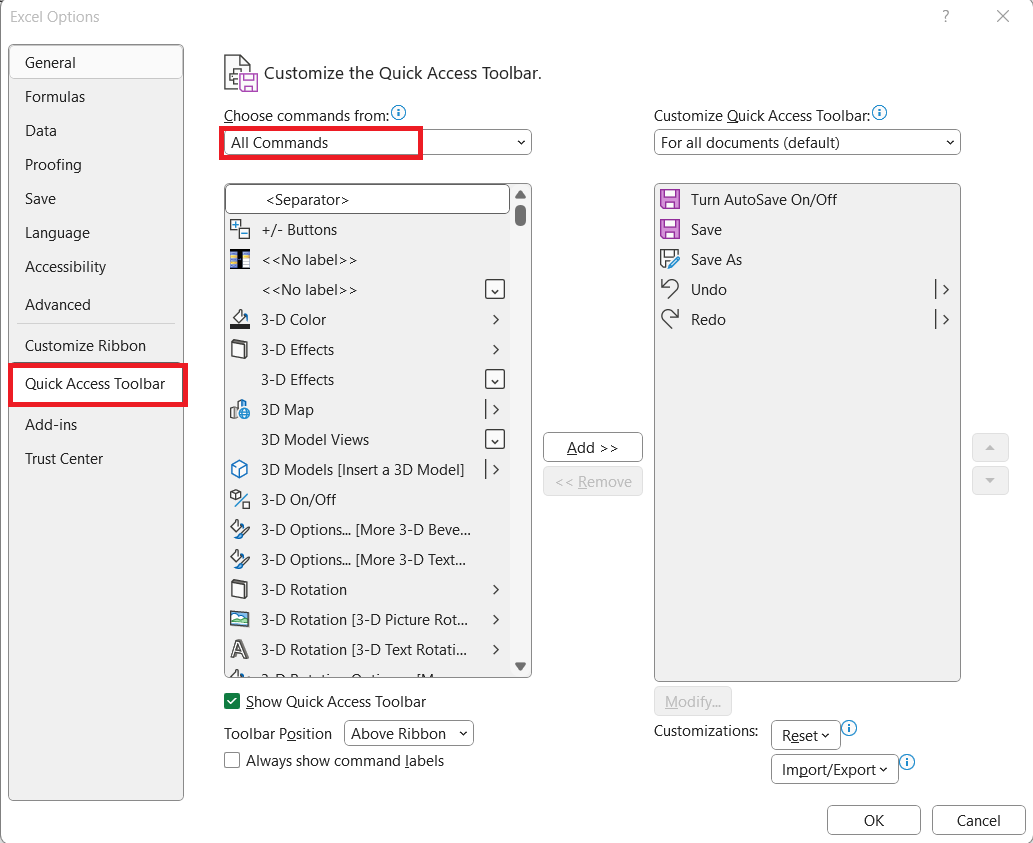1033x843 pixels.
Task: Click the Move Down arrow button
Action: click(990, 481)
